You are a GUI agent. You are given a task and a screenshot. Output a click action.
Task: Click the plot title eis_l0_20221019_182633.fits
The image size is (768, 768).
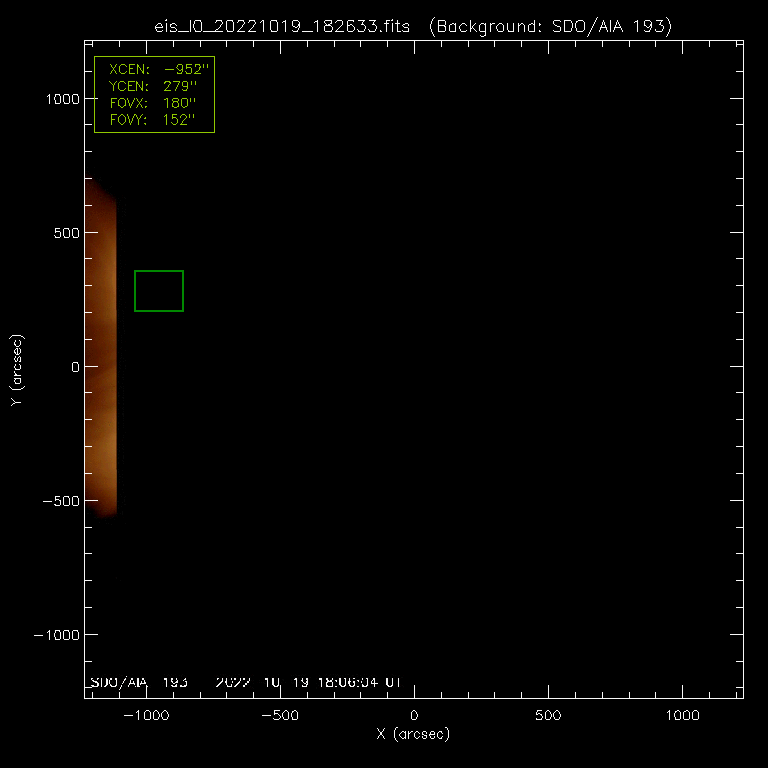282,26
